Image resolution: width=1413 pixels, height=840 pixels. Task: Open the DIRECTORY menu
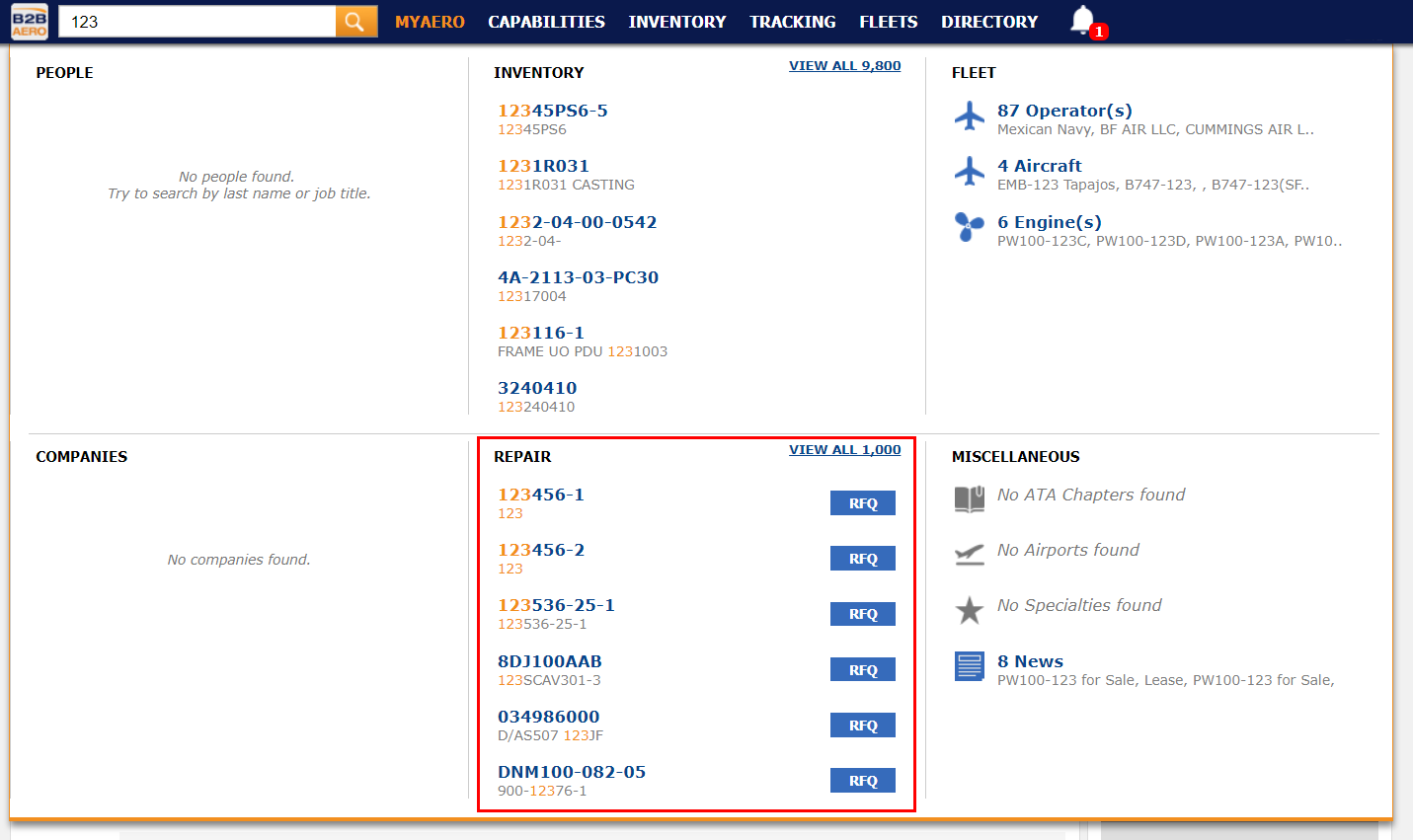(989, 22)
